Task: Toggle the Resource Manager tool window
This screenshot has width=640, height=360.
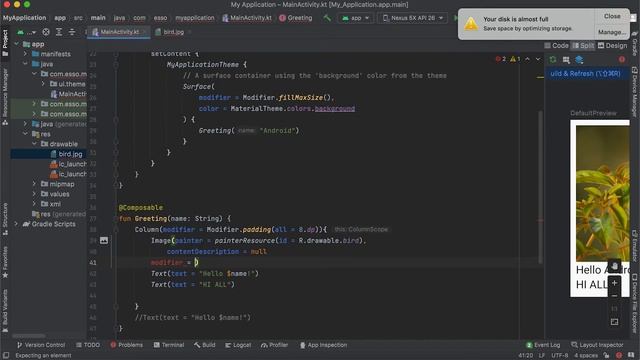Action: pos(5,97)
